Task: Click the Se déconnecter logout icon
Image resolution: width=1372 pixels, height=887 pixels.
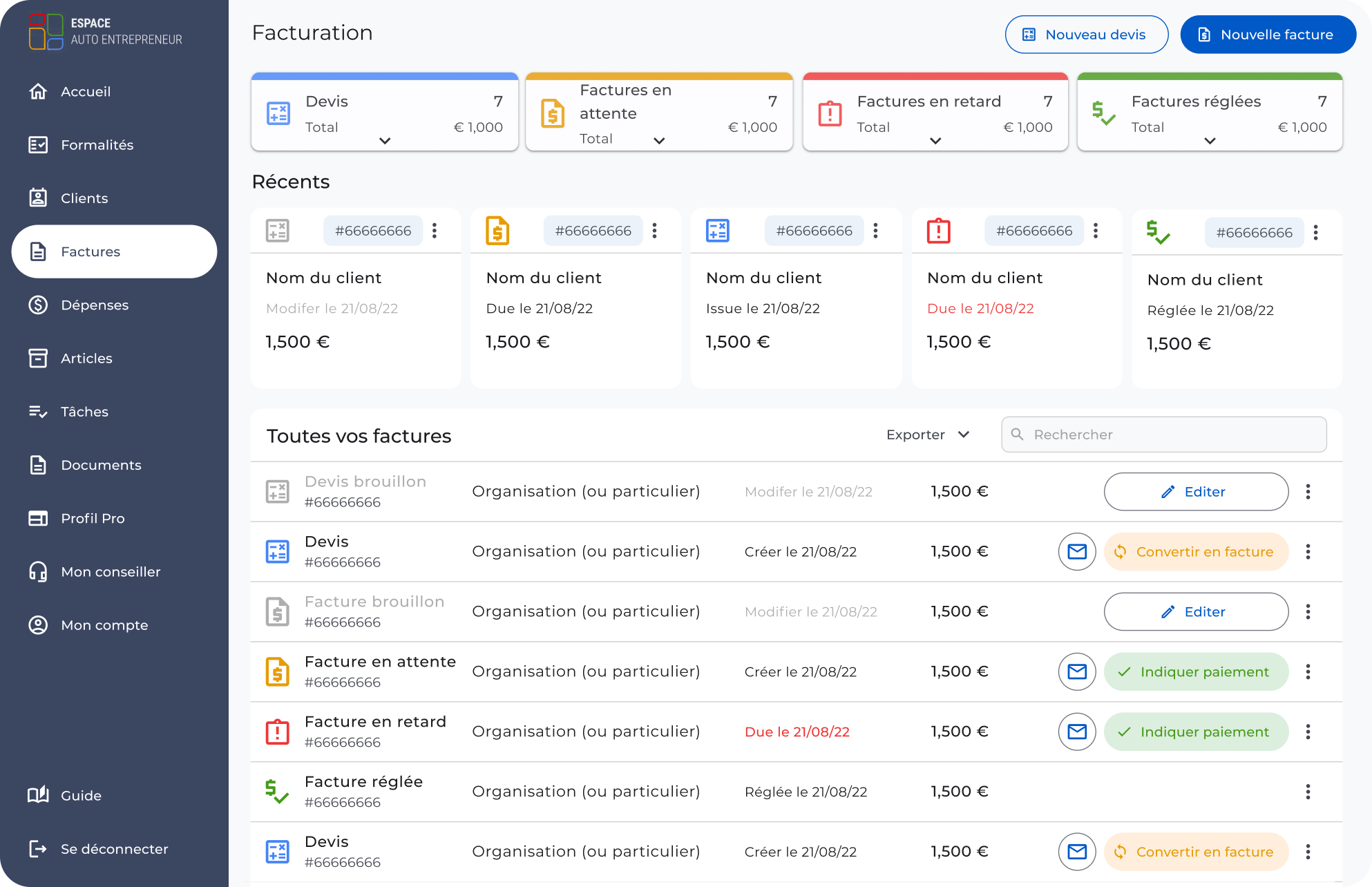Action: (38, 848)
